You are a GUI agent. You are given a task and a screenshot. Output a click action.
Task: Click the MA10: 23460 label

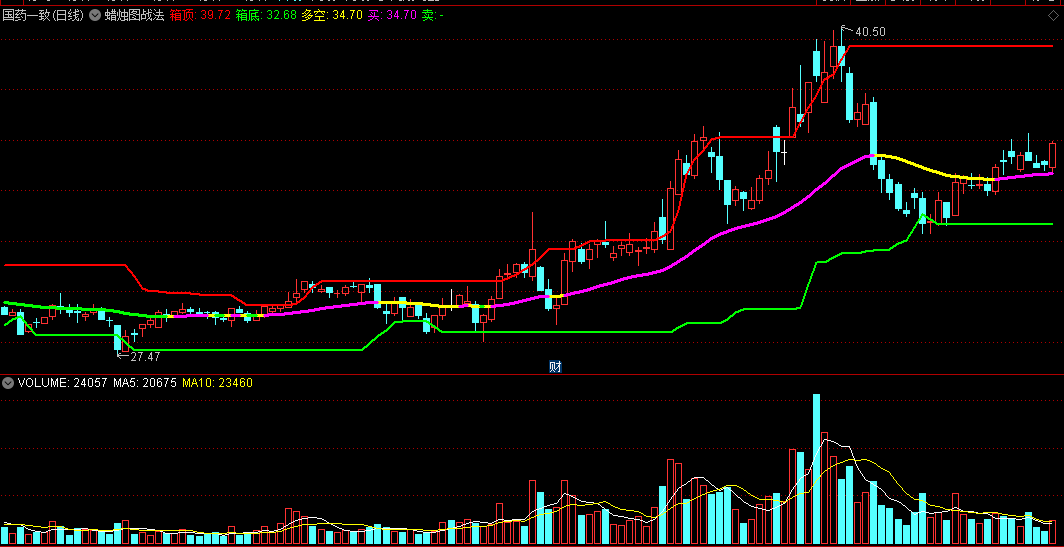coord(217,383)
